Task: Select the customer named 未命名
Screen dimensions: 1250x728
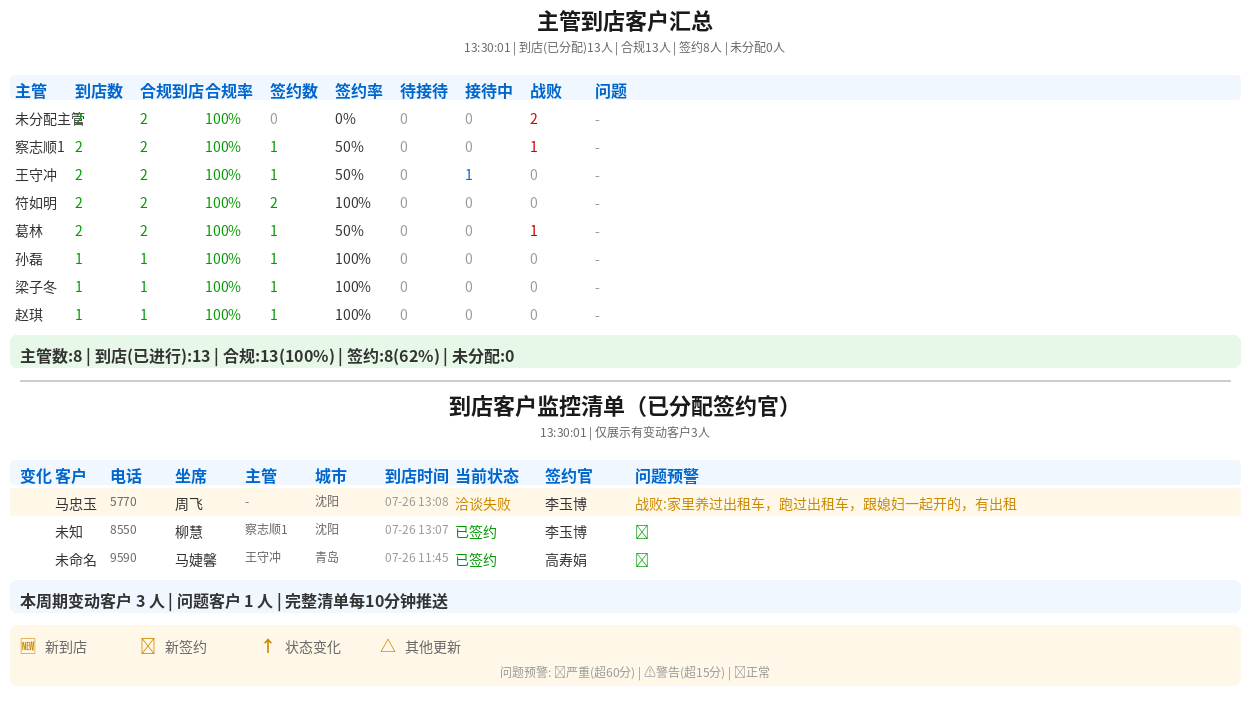Action: 76,560
